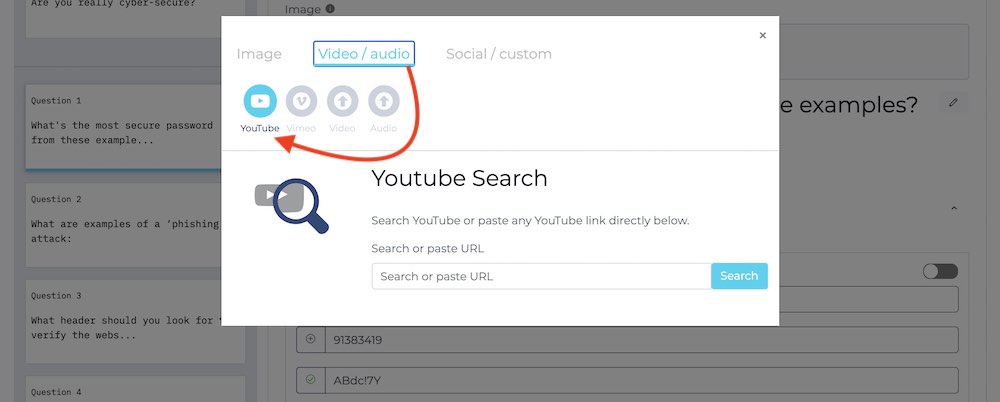Open Question 2 in the sidebar
The width and height of the screenshot is (1000, 402).
[x=135, y=225]
